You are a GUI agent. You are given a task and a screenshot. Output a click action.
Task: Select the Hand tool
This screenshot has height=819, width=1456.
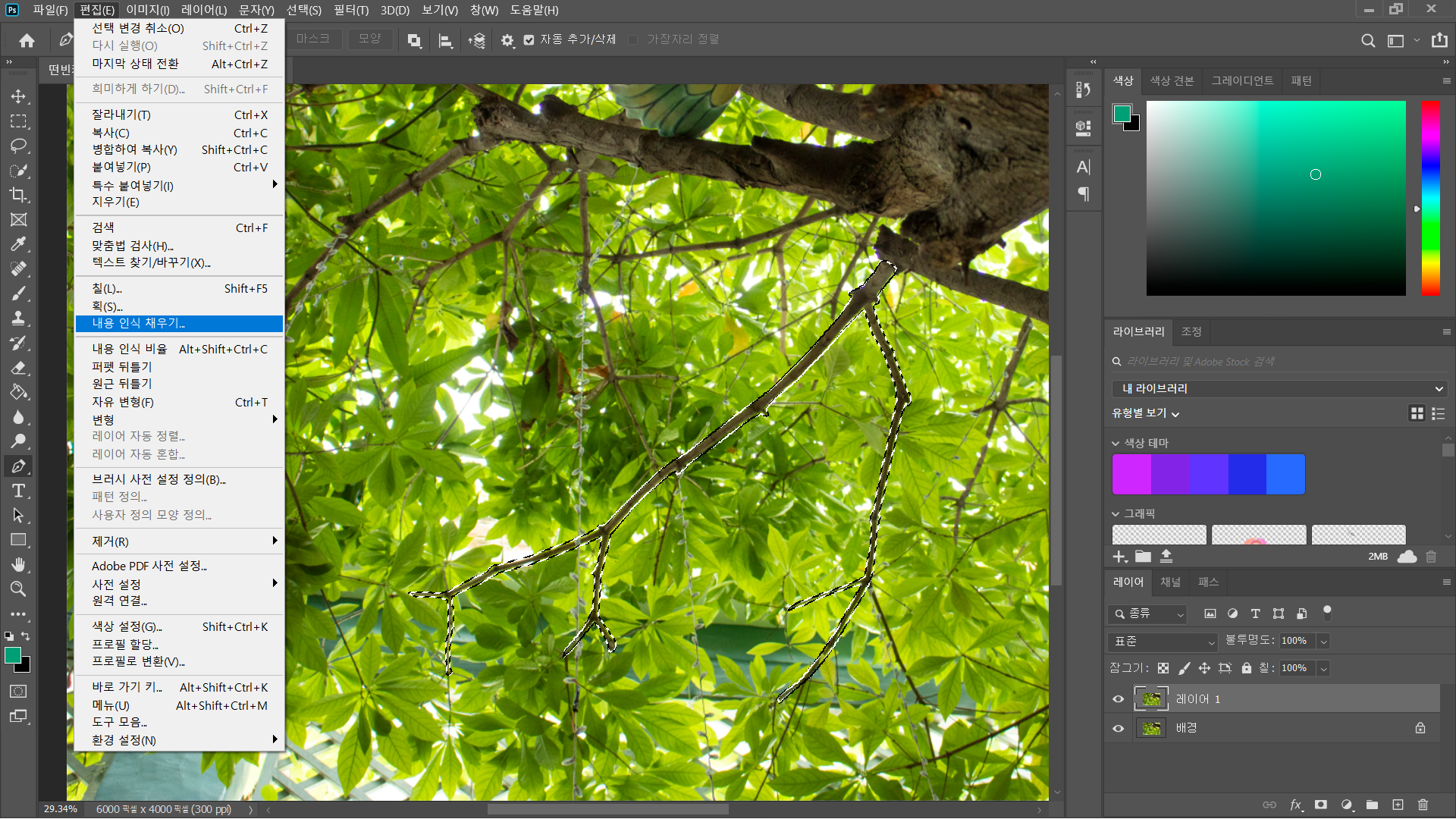tap(18, 564)
